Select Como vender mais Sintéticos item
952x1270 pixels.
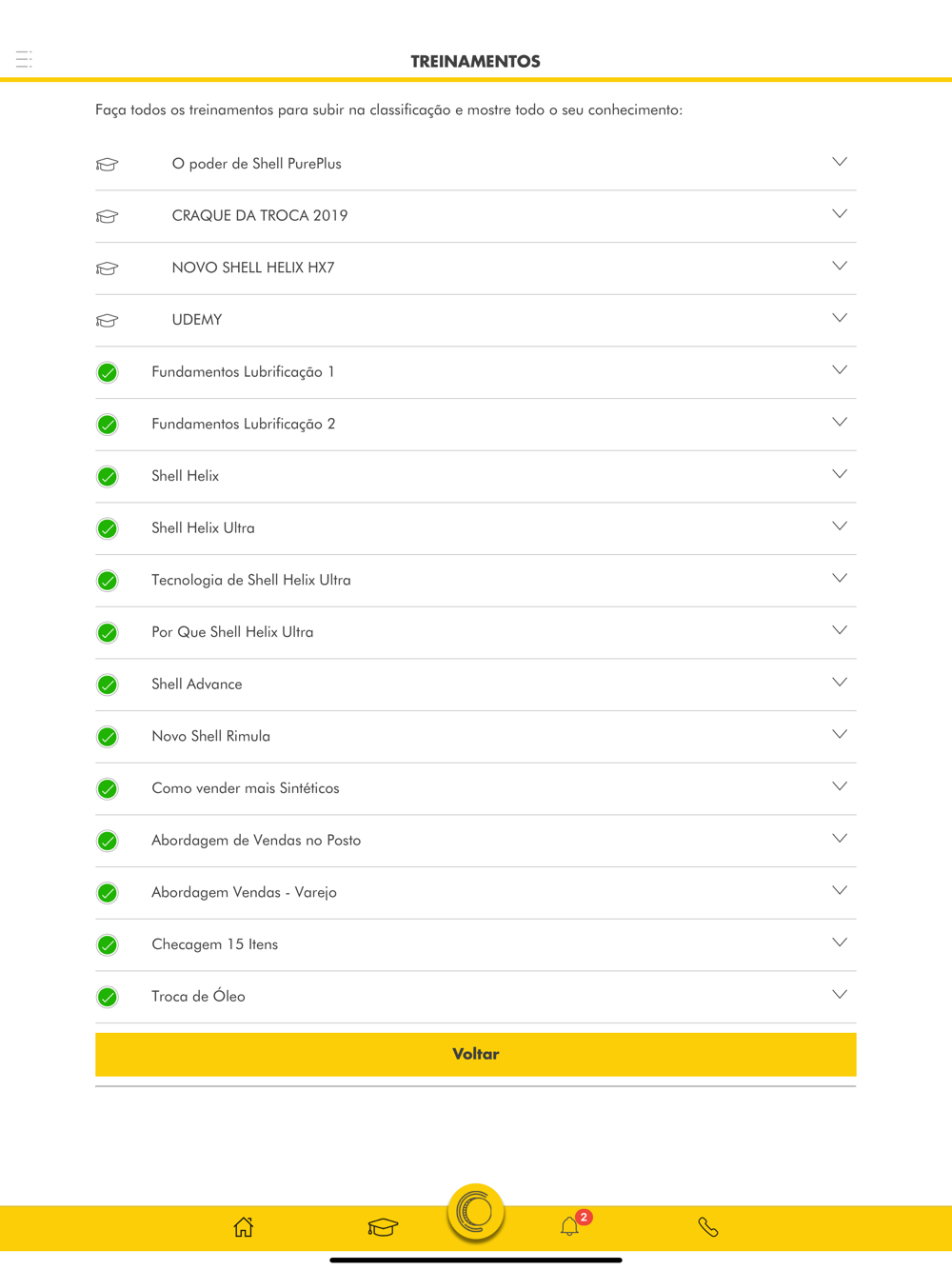(476, 789)
